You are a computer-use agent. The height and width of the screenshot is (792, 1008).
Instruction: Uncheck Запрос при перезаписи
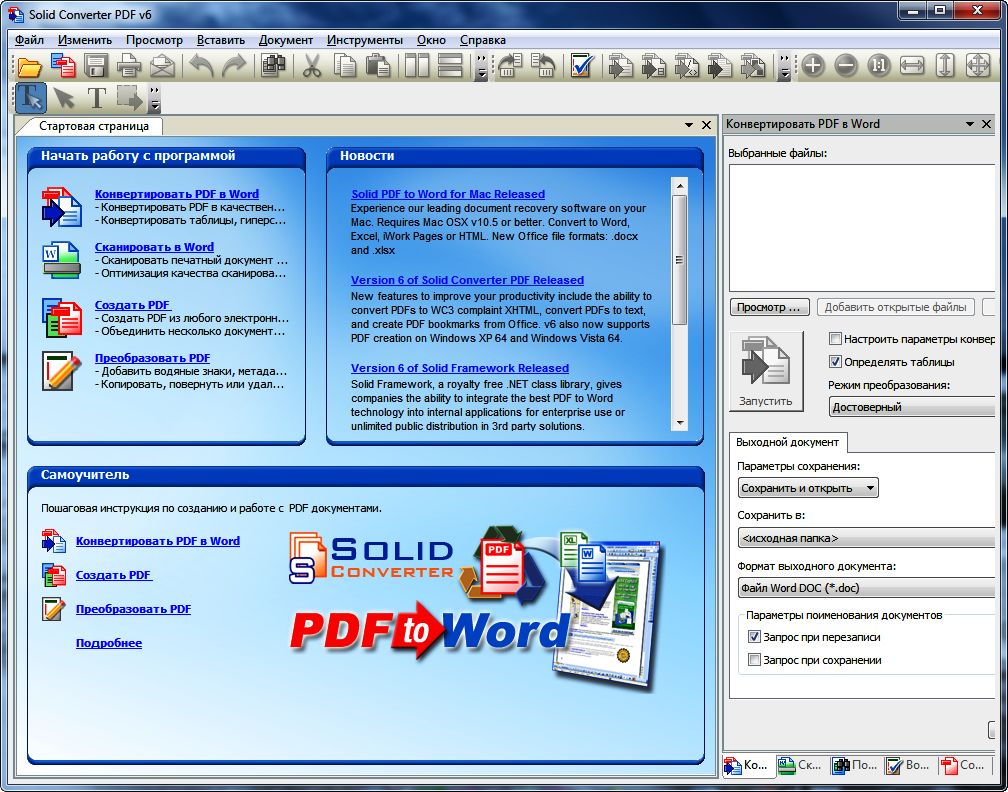755,637
